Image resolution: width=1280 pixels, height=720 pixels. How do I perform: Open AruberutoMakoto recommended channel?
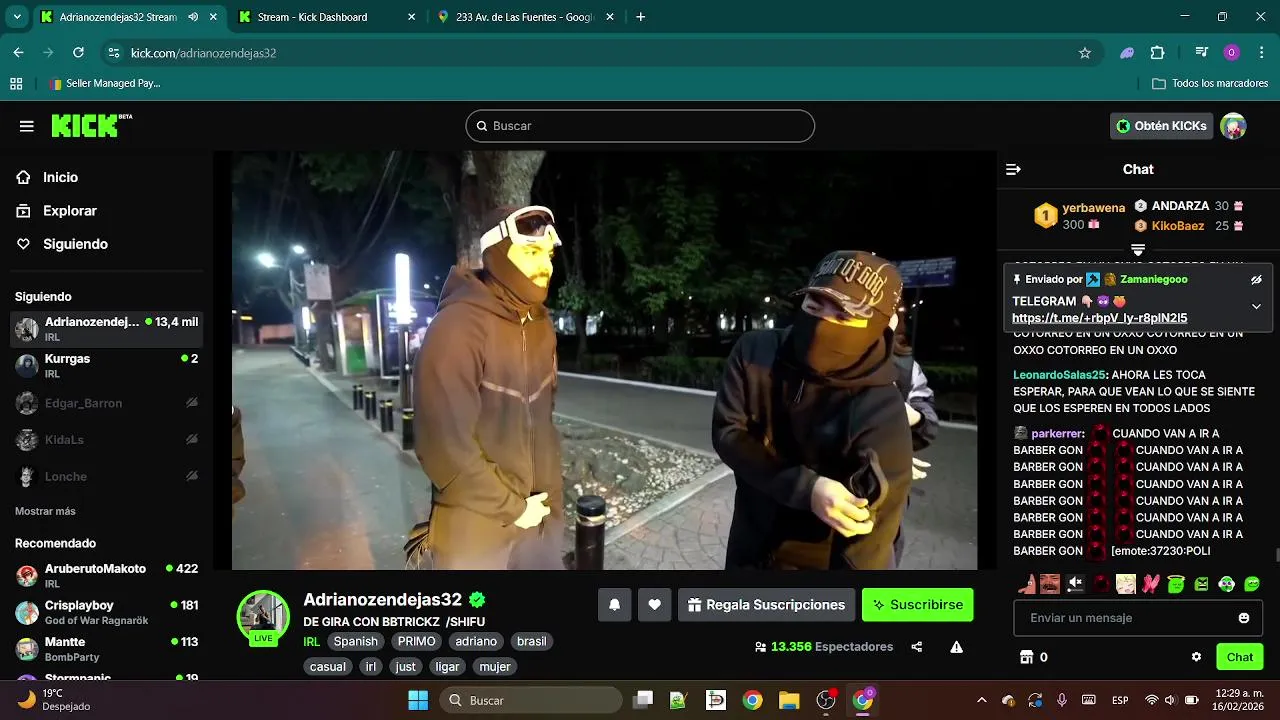106,575
